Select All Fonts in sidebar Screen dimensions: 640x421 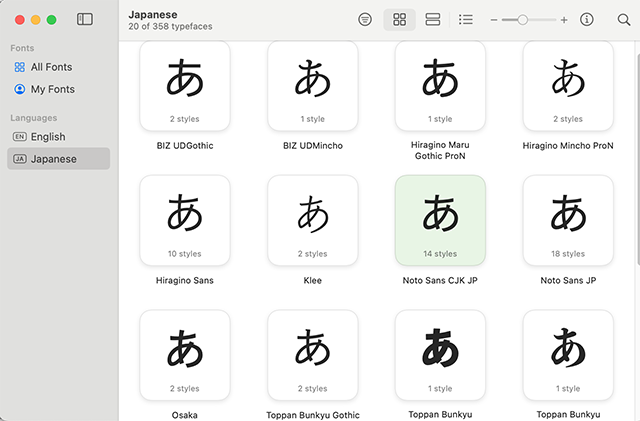tap(58, 67)
